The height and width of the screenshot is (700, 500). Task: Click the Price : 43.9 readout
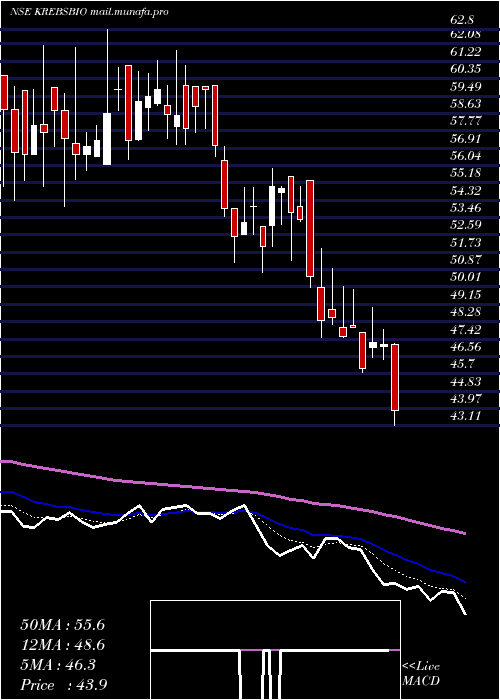click(63, 685)
